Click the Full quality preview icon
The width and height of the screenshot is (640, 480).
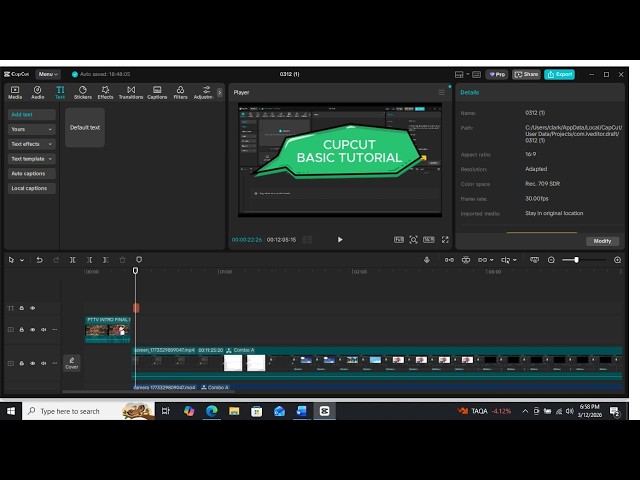pos(399,240)
